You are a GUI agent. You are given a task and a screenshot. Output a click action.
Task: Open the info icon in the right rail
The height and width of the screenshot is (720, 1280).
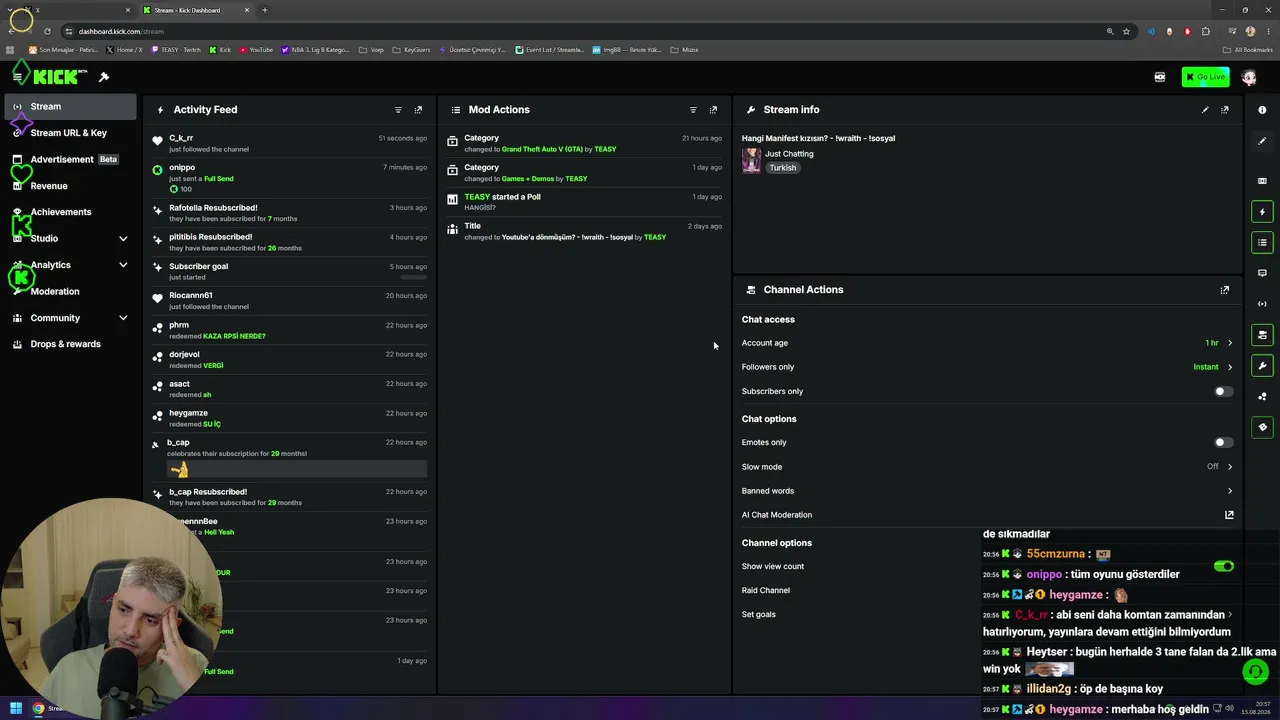(1262, 110)
